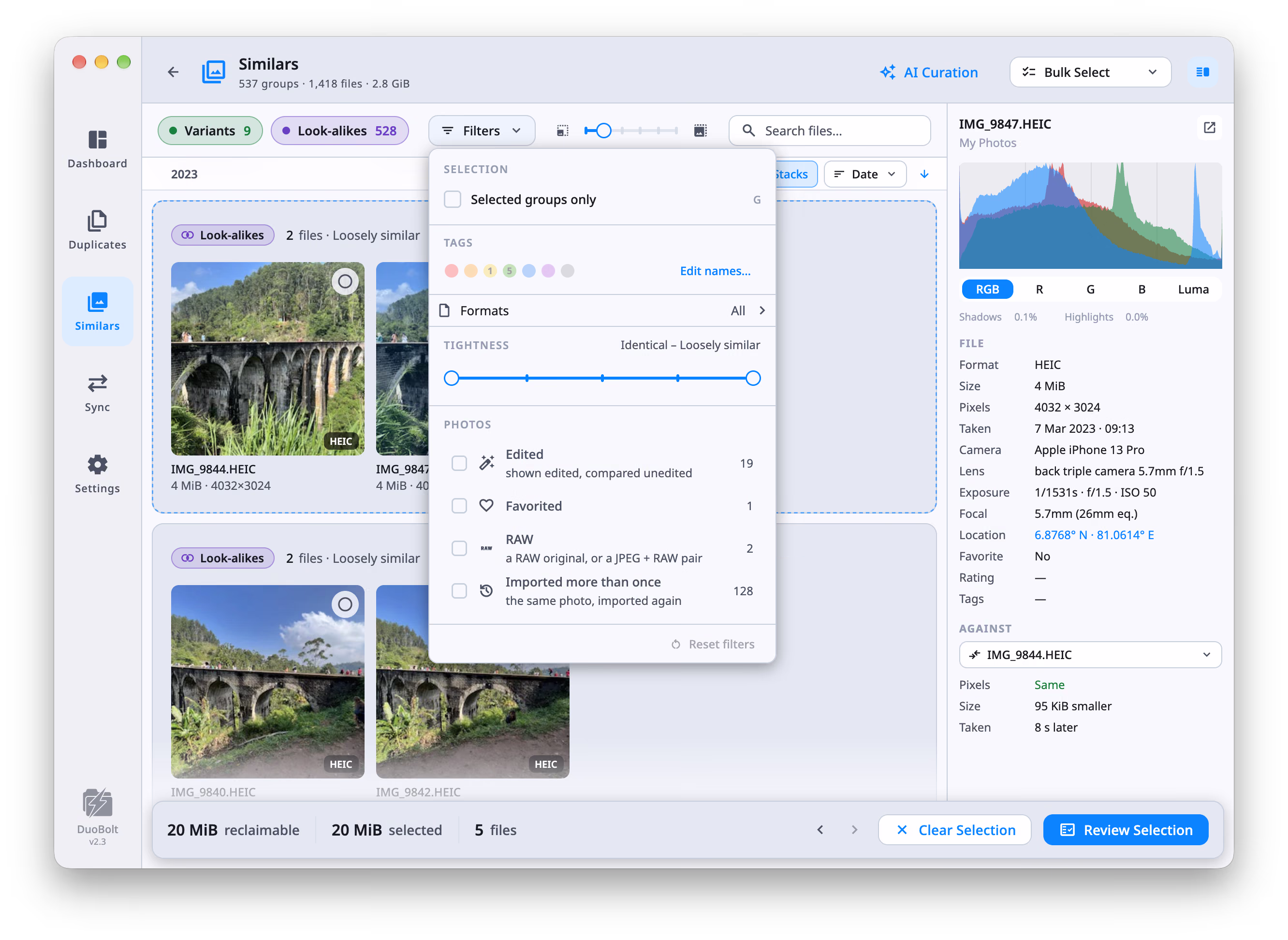This screenshot has width=1288, height=940.
Task: Click Review Selection button
Action: [x=1126, y=830]
